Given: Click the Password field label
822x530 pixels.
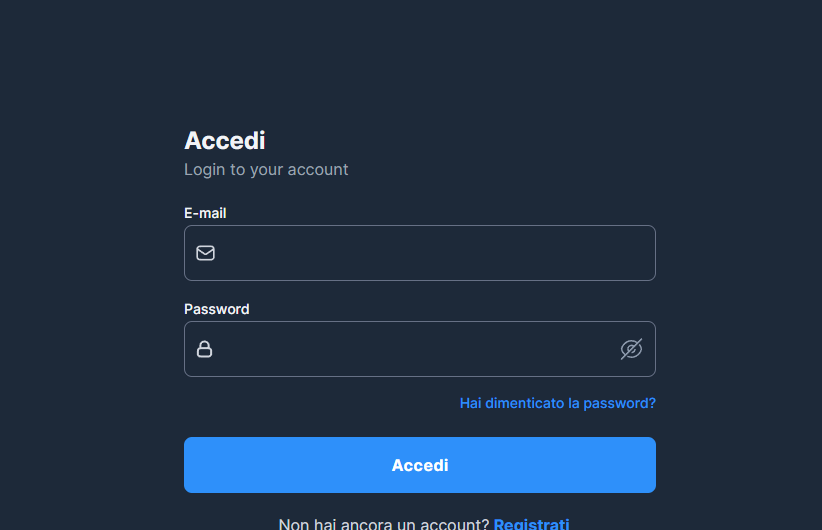Looking at the screenshot, I should pyautogui.click(x=216, y=309).
